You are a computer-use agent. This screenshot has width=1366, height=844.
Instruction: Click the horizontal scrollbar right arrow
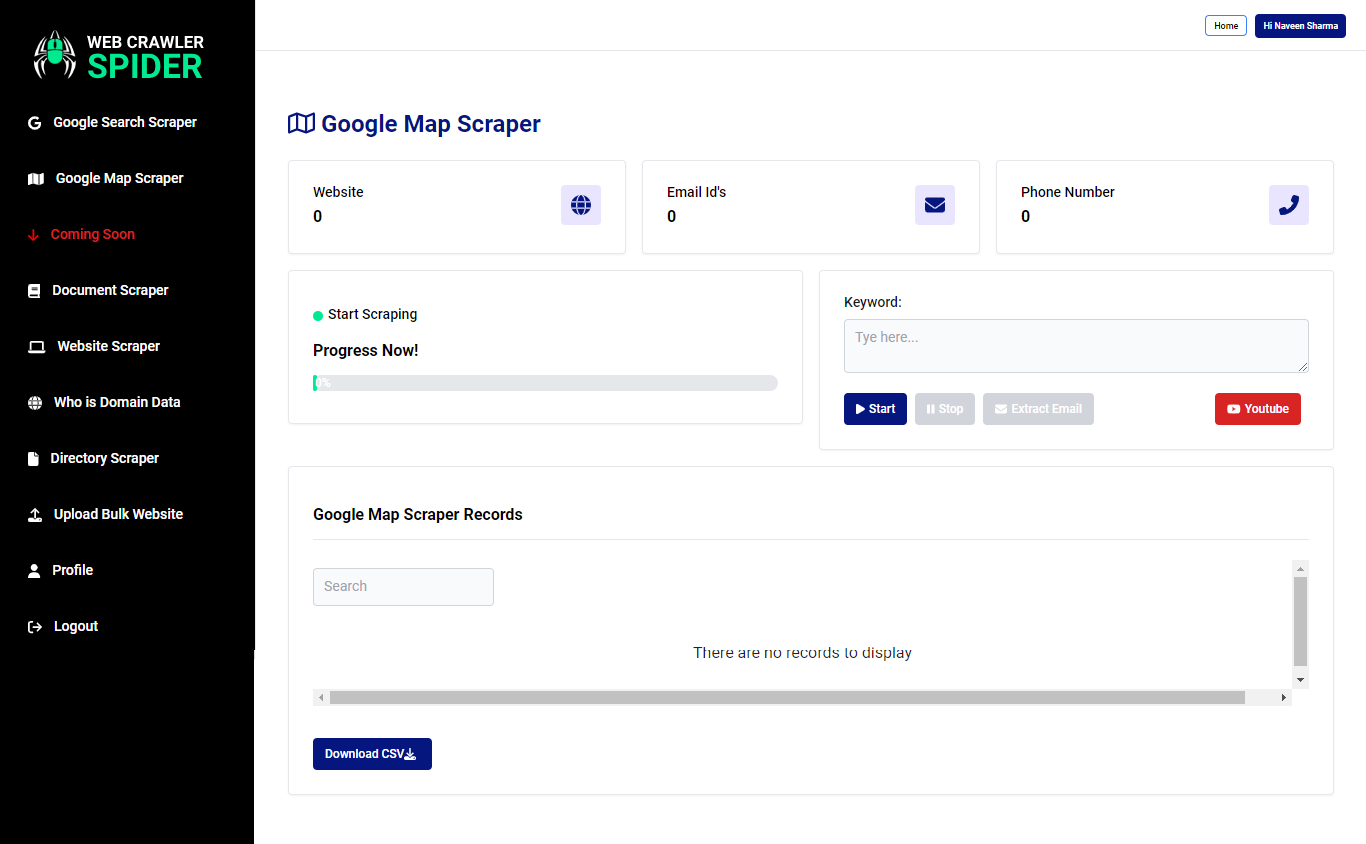pyautogui.click(x=1284, y=697)
